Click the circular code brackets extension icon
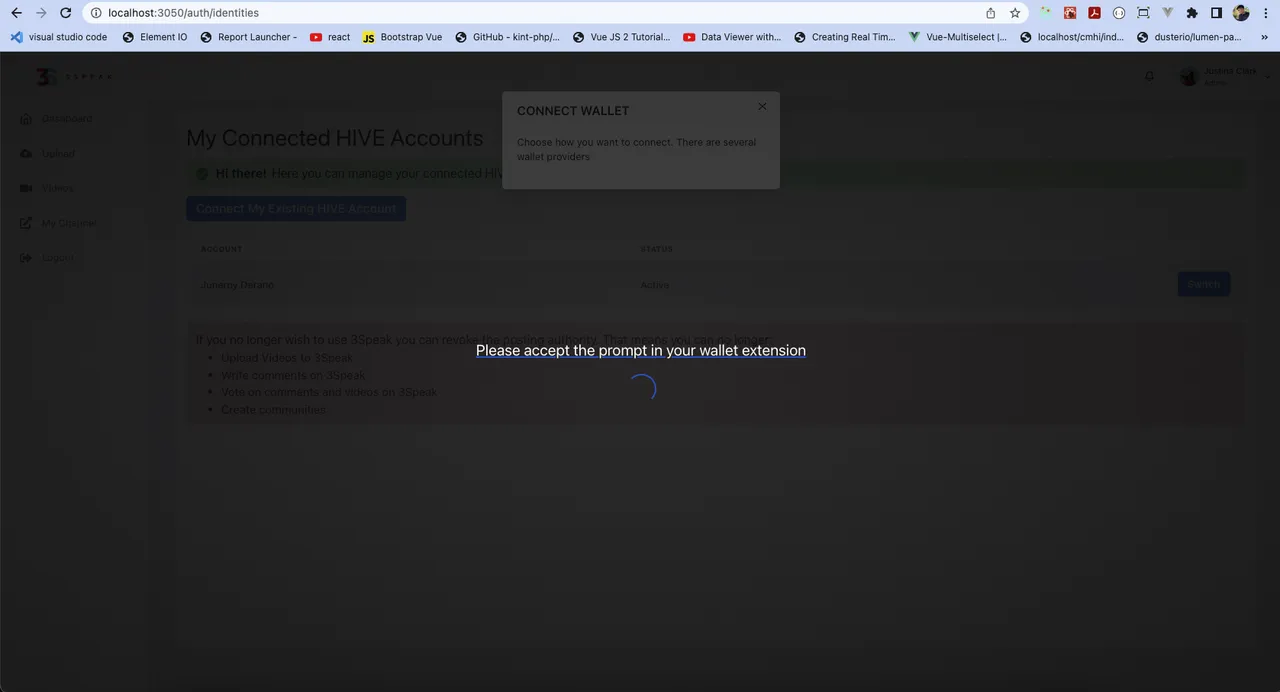Image resolution: width=1280 pixels, height=692 pixels. pyautogui.click(x=1119, y=13)
